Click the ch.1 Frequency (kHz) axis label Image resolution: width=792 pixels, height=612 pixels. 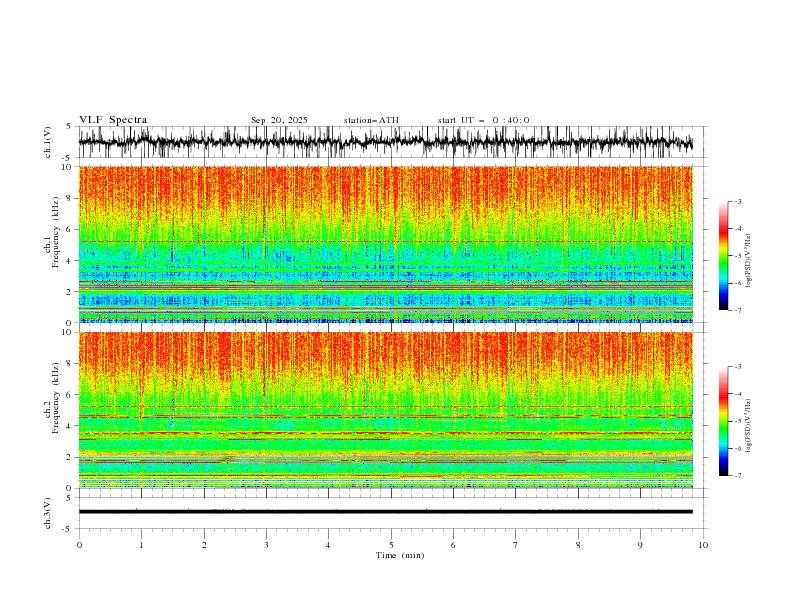[52, 230]
